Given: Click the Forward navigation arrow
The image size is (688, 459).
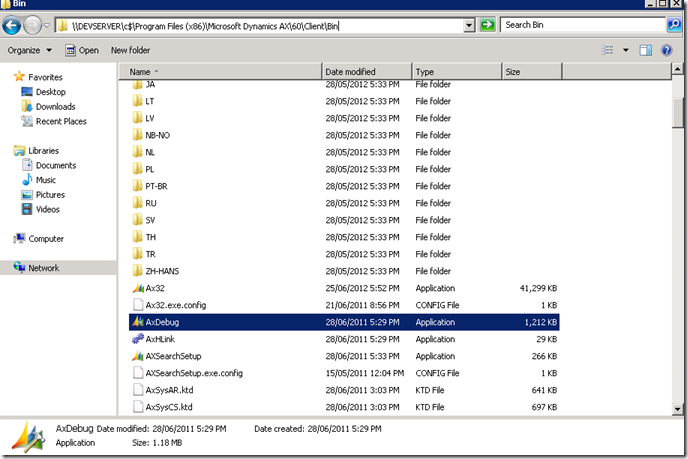Looking at the screenshot, I should tap(32, 25).
